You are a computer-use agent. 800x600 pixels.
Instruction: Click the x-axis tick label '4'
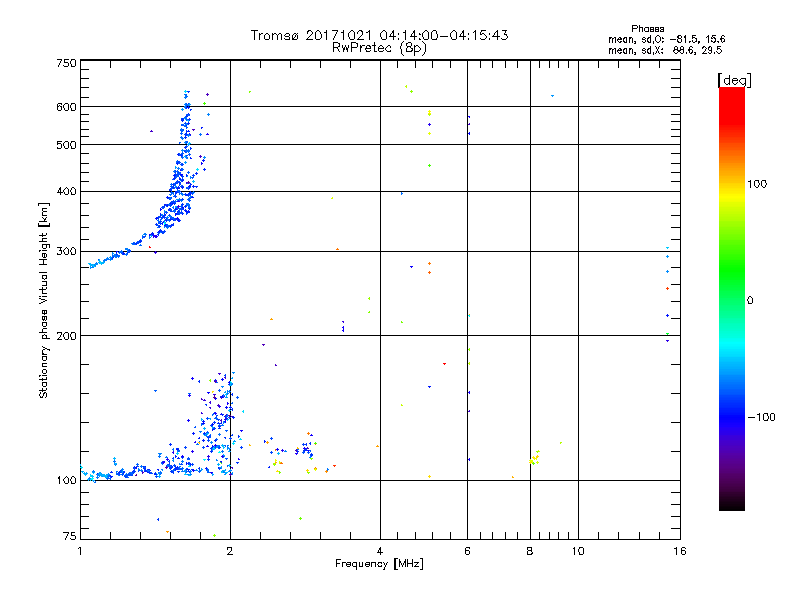(x=380, y=551)
